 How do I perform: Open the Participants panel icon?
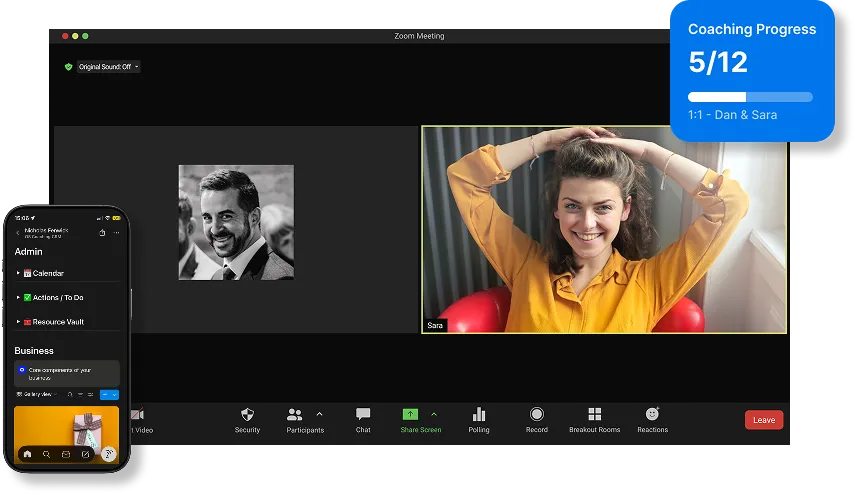295,414
